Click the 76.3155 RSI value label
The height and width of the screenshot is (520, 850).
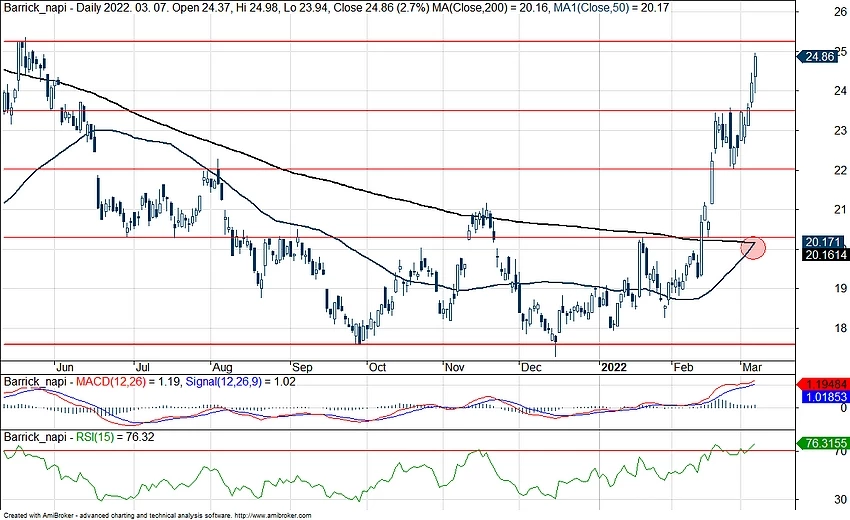tap(825, 444)
